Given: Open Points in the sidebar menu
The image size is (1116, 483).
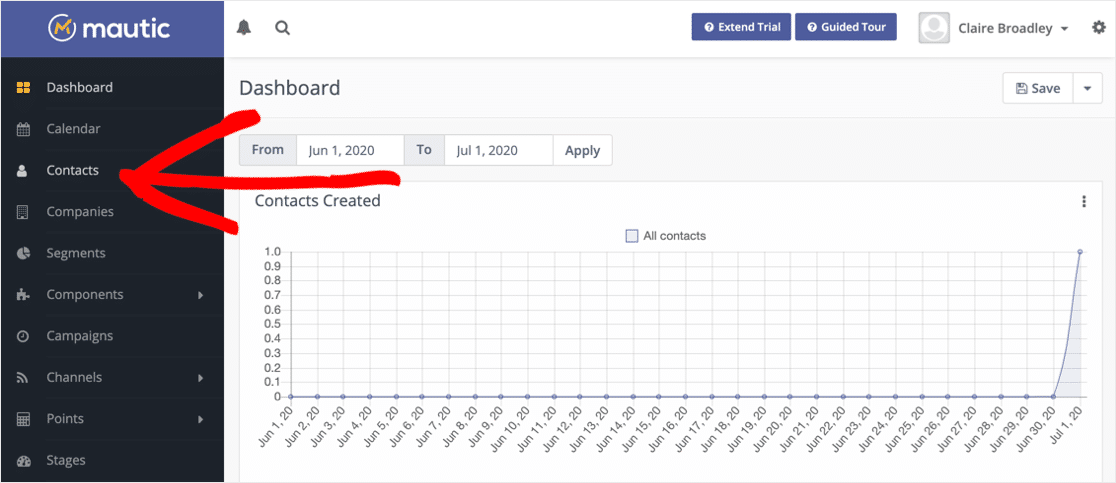Looking at the screenshot, I should click(x=65, y=419).
